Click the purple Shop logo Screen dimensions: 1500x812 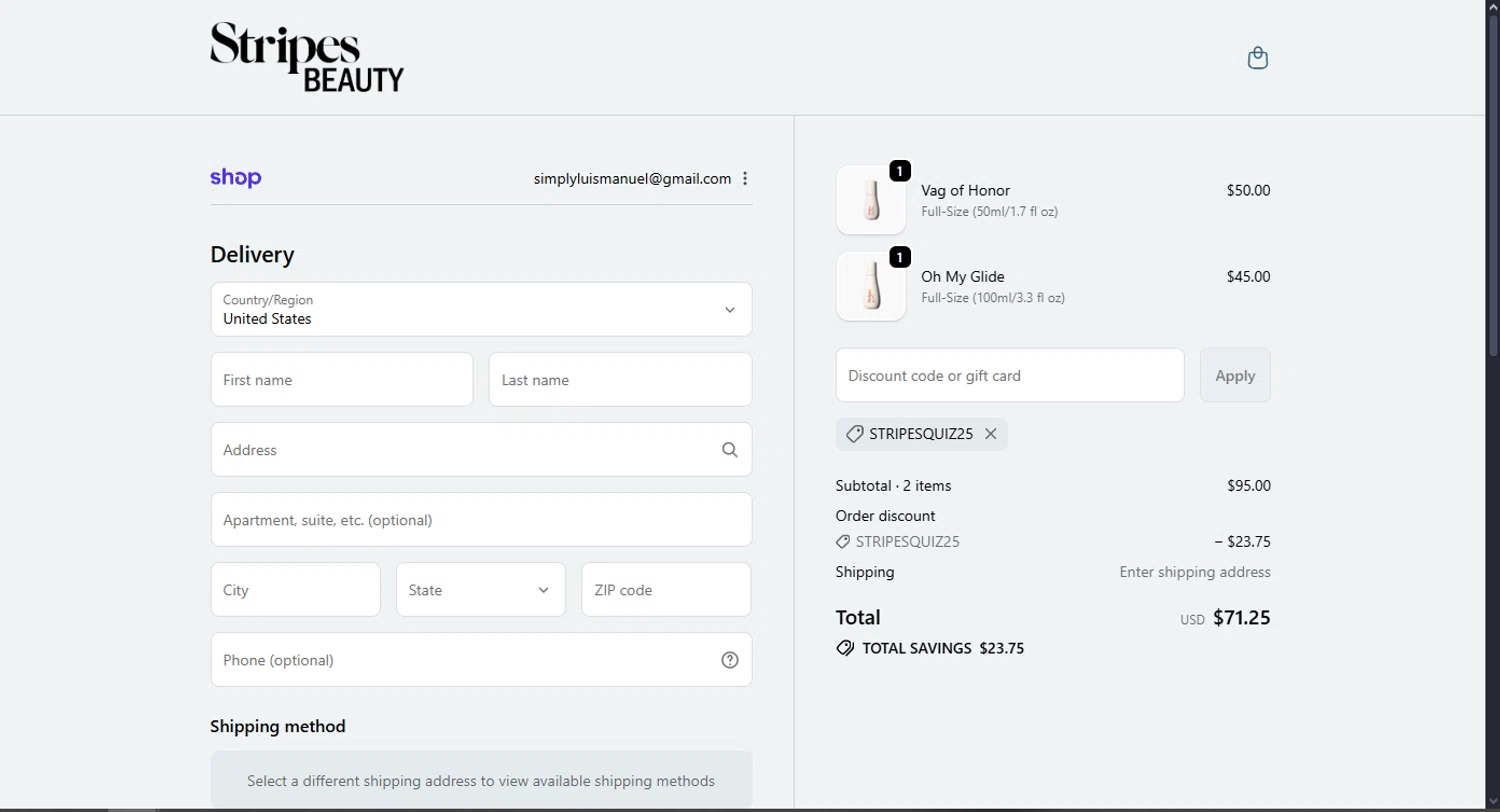click(x=236, y=178)
